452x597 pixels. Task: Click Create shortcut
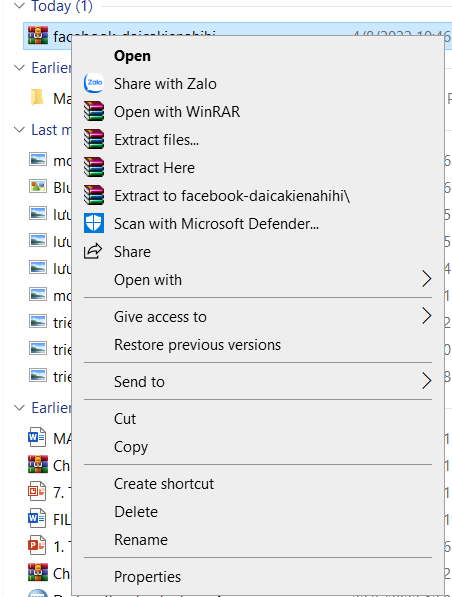click(x=164, y=484)
